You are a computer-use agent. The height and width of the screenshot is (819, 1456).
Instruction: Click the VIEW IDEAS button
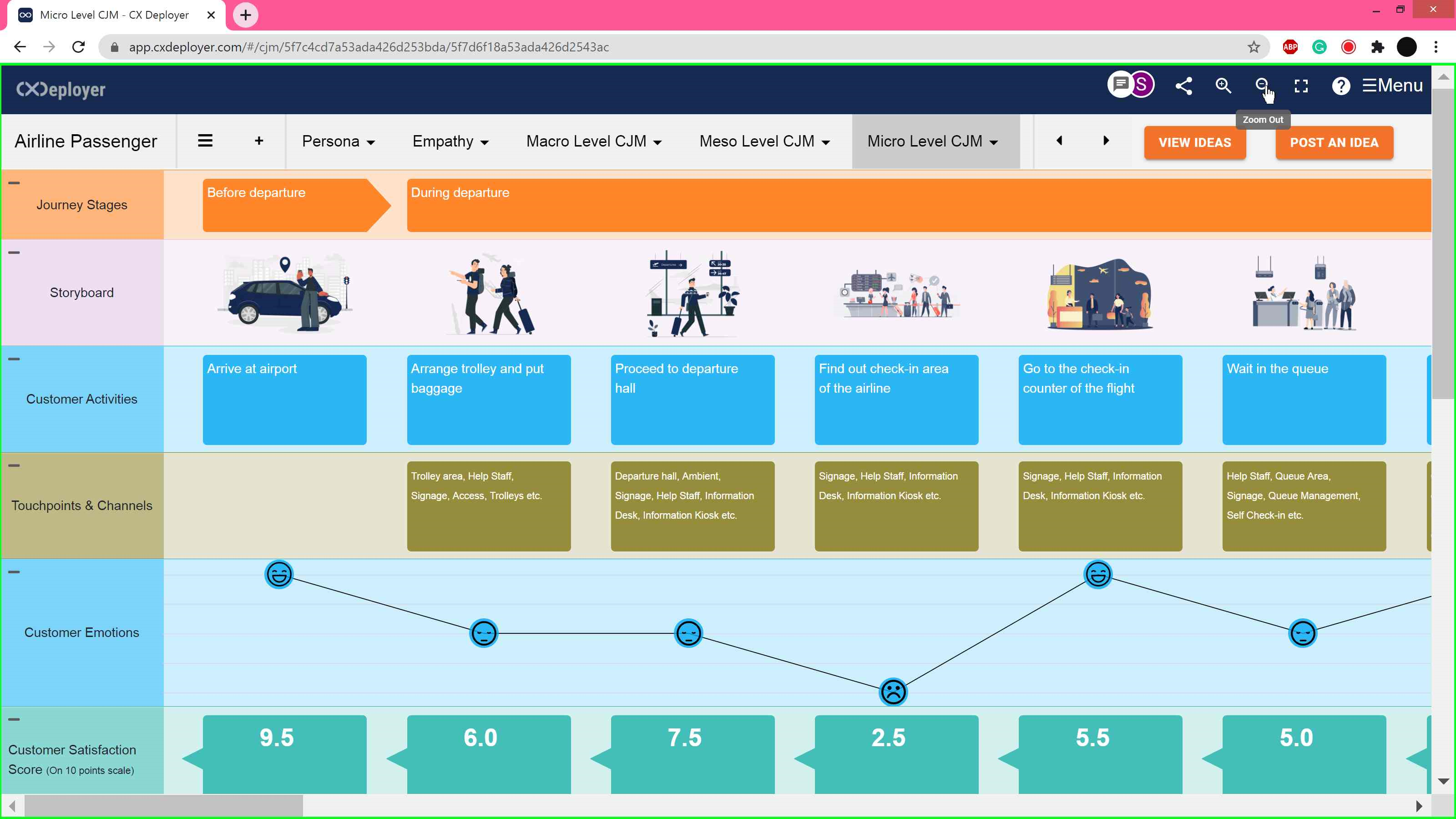(1194, 142)
